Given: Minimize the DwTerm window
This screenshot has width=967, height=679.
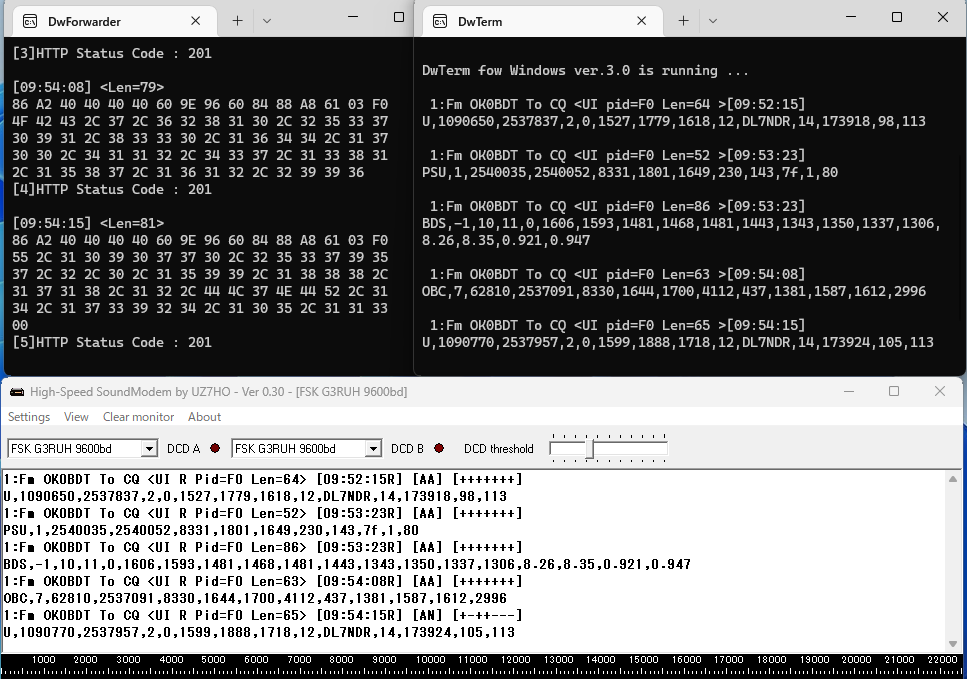Looking at the screenshot, I should pyautogui.click(x=851, y=17).
